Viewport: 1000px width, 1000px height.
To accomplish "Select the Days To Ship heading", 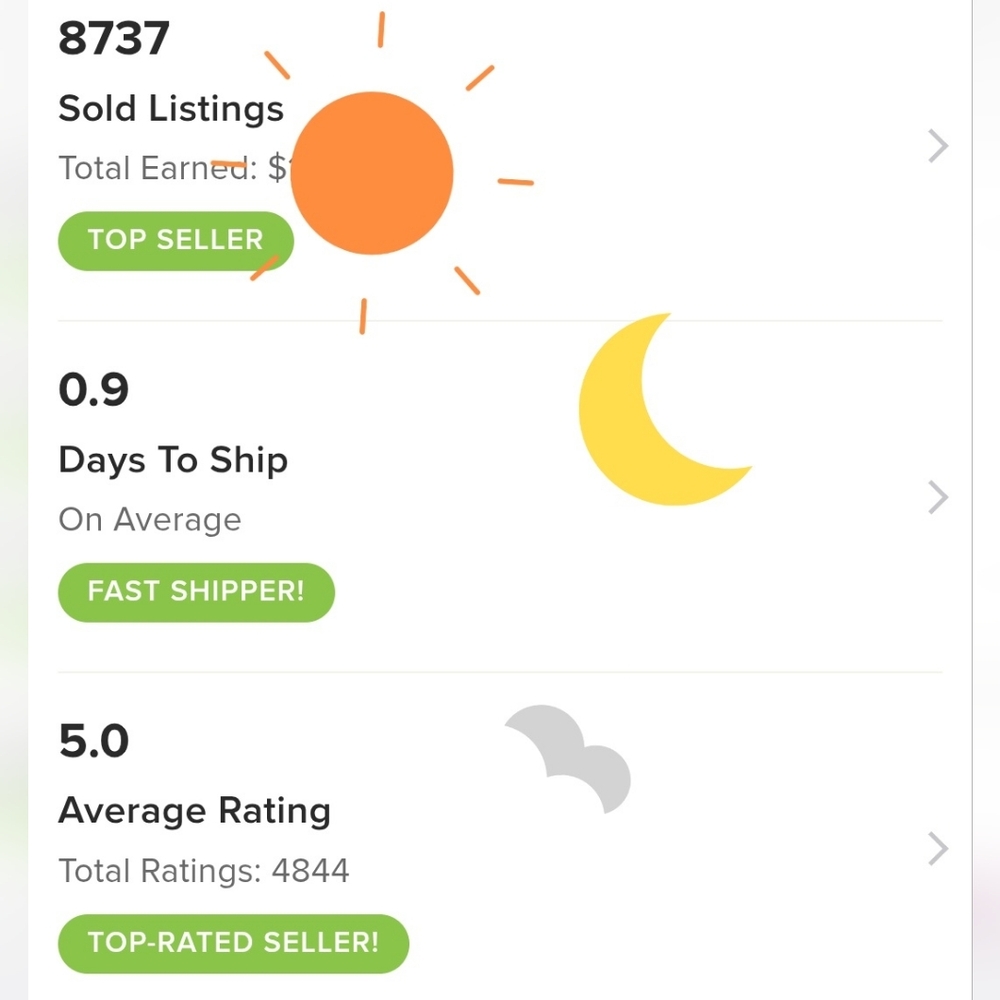I will coord(173,460).
